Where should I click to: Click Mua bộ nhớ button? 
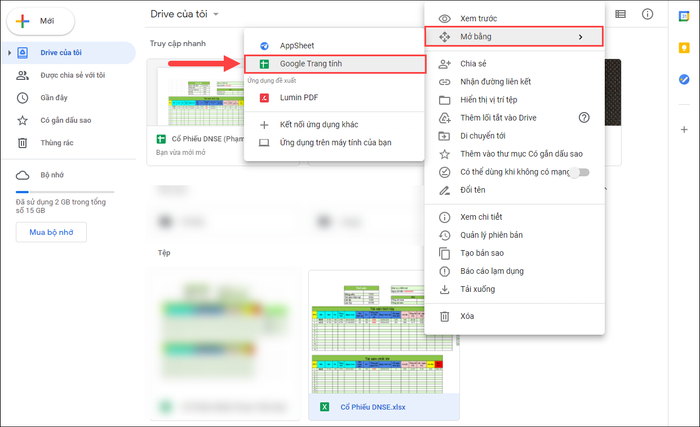(x=51, y=232)
